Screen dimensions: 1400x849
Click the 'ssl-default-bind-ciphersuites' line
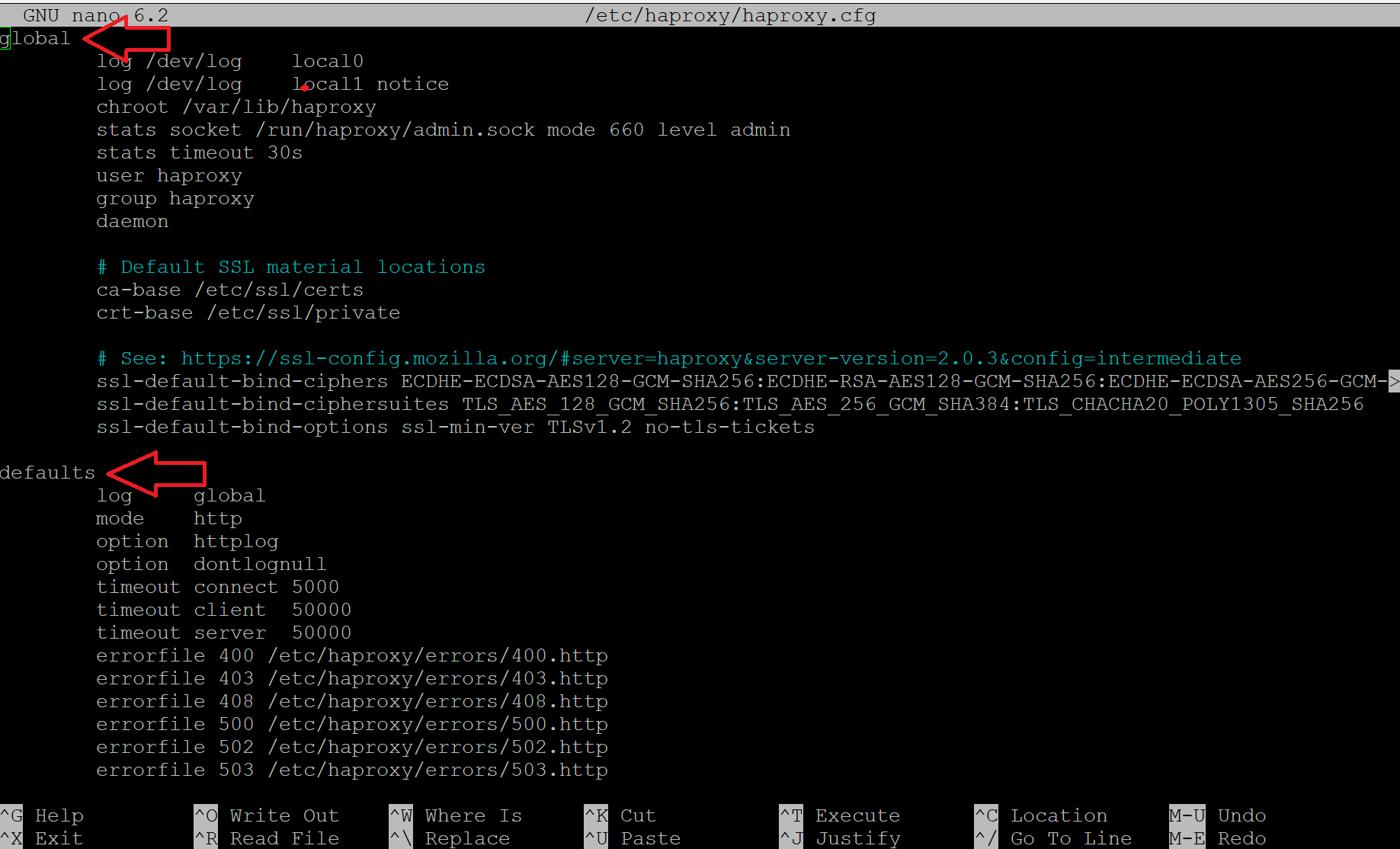click(x=730, y=404)
